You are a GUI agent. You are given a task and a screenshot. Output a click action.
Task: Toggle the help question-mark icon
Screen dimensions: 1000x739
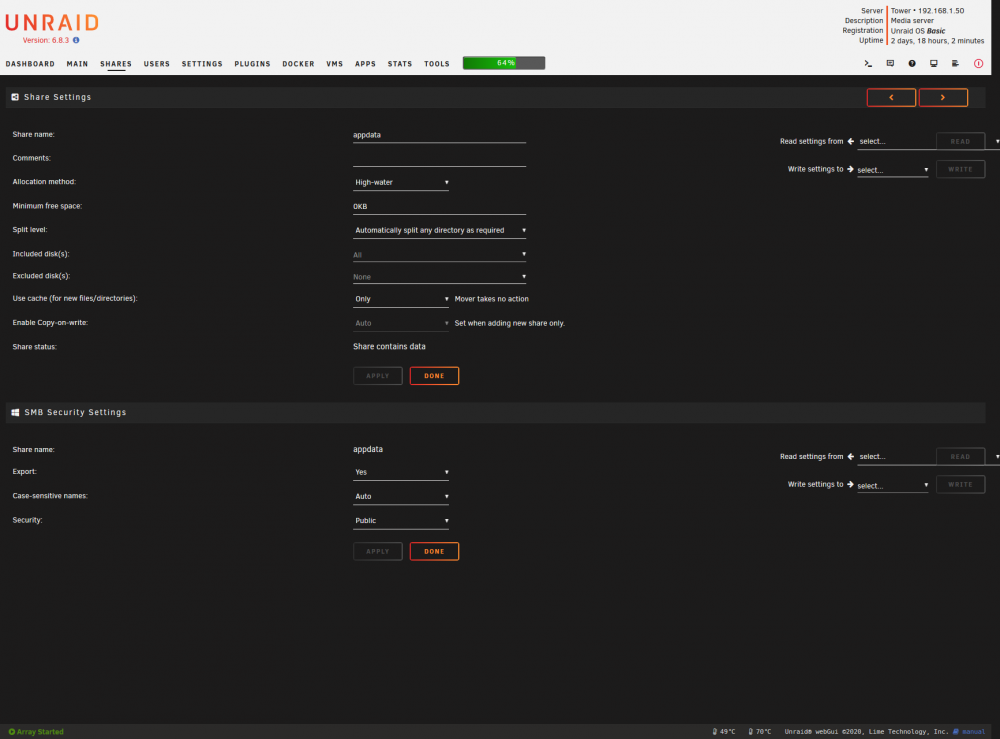click(912, 63)
